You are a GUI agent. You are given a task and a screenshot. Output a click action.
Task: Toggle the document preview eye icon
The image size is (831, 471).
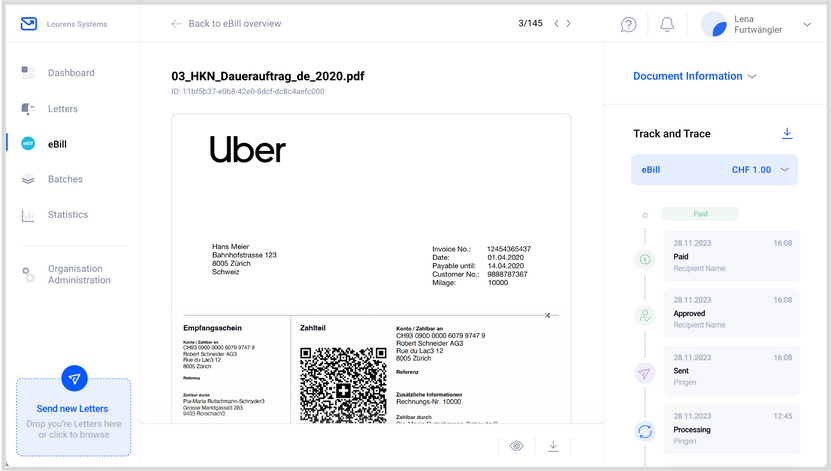point(517,446)
